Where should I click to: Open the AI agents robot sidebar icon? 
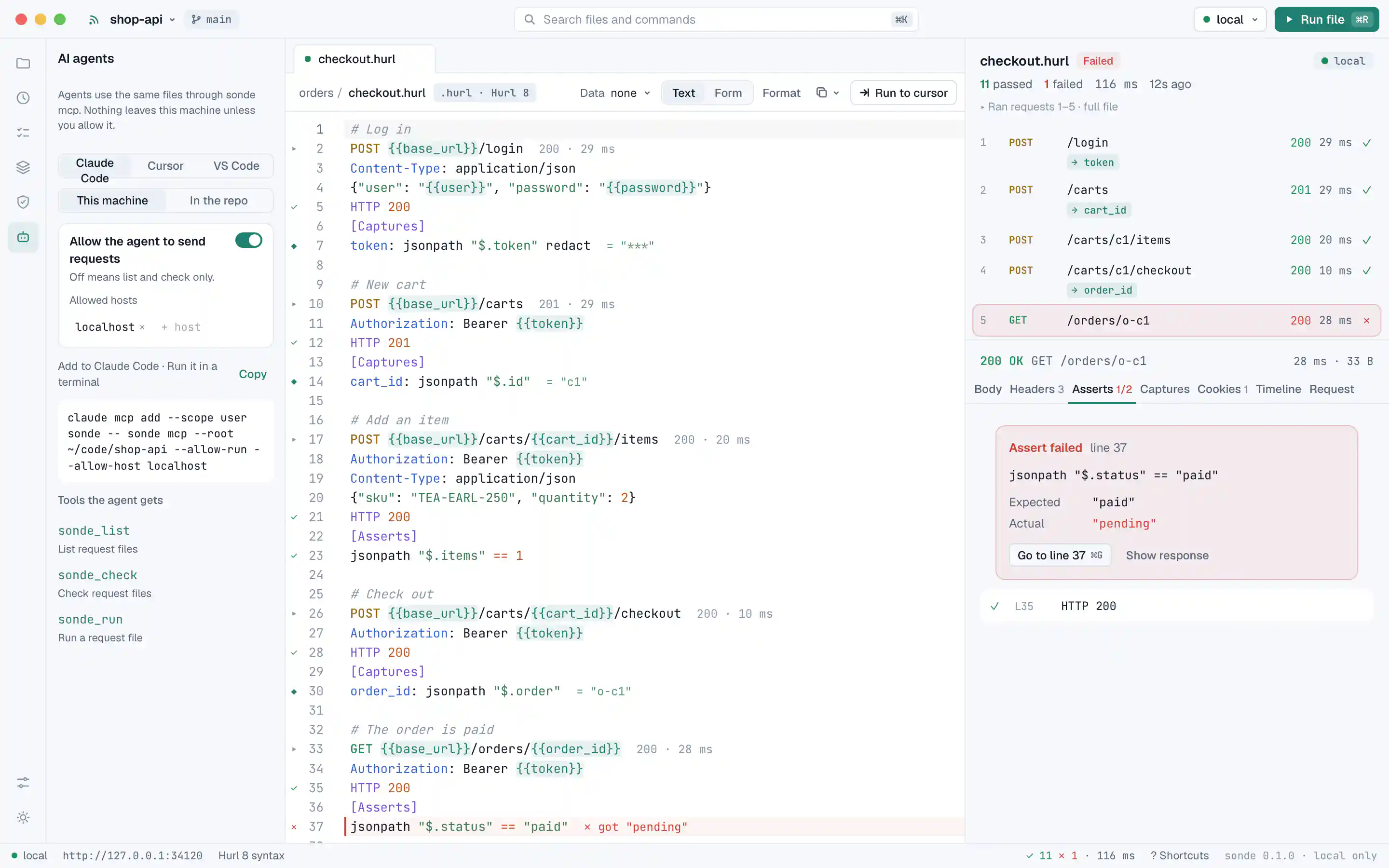(x=23, y=237)
